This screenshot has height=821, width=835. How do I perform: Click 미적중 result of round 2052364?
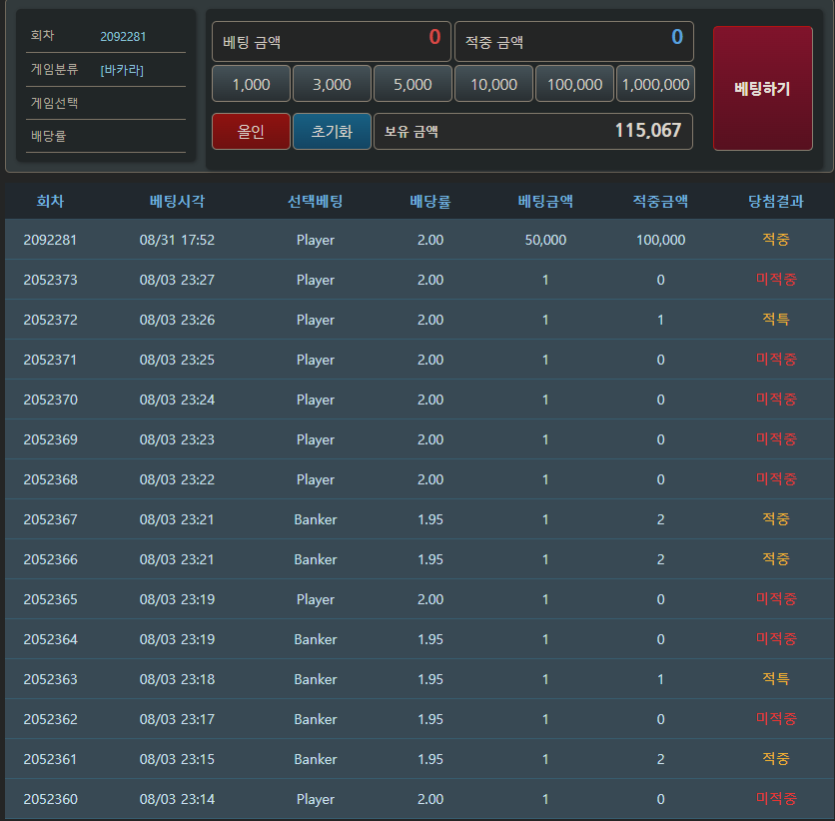click(x=776, y=639)
